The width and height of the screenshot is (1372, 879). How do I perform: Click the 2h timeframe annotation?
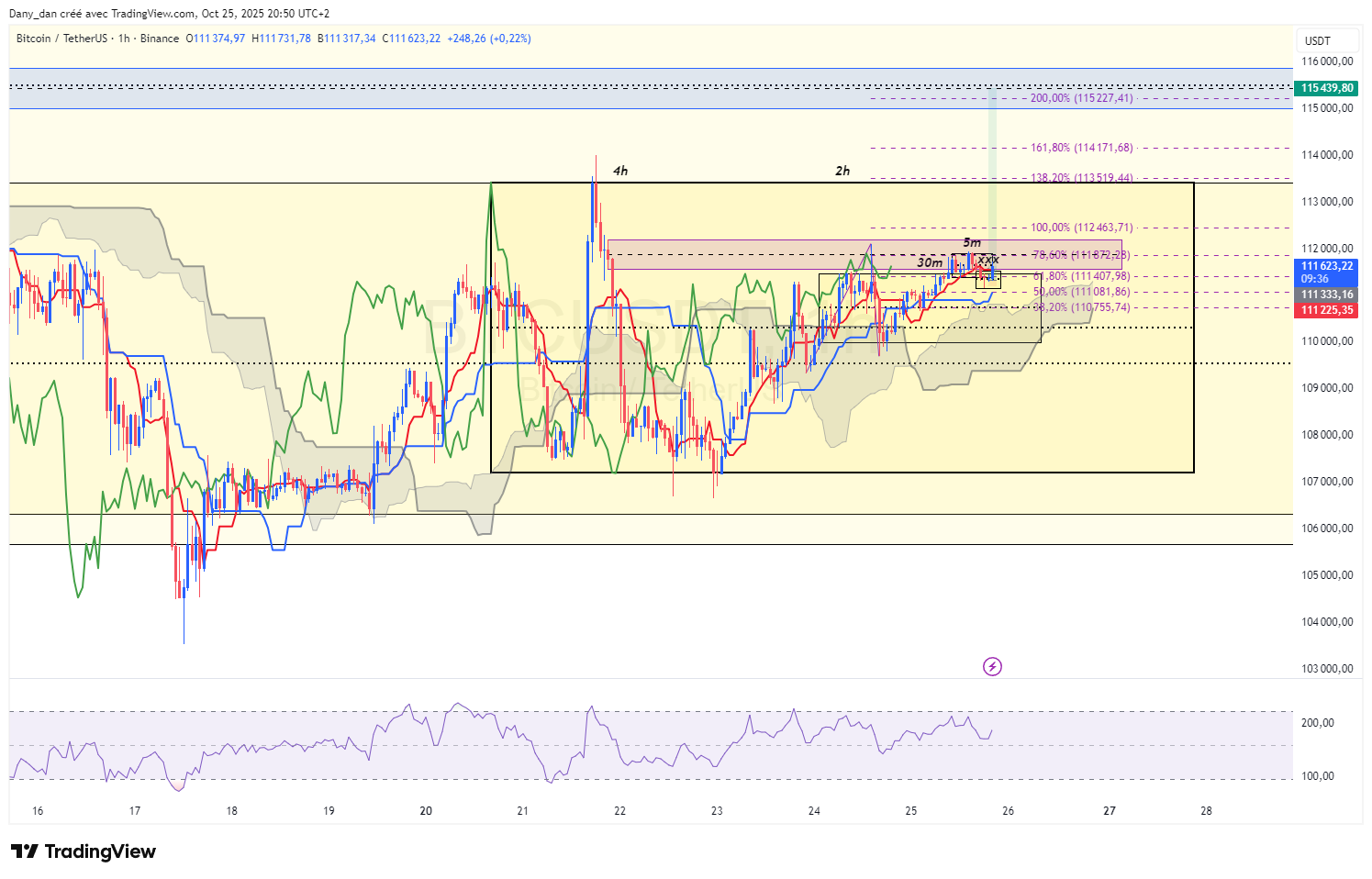click(x=842, y=171)
